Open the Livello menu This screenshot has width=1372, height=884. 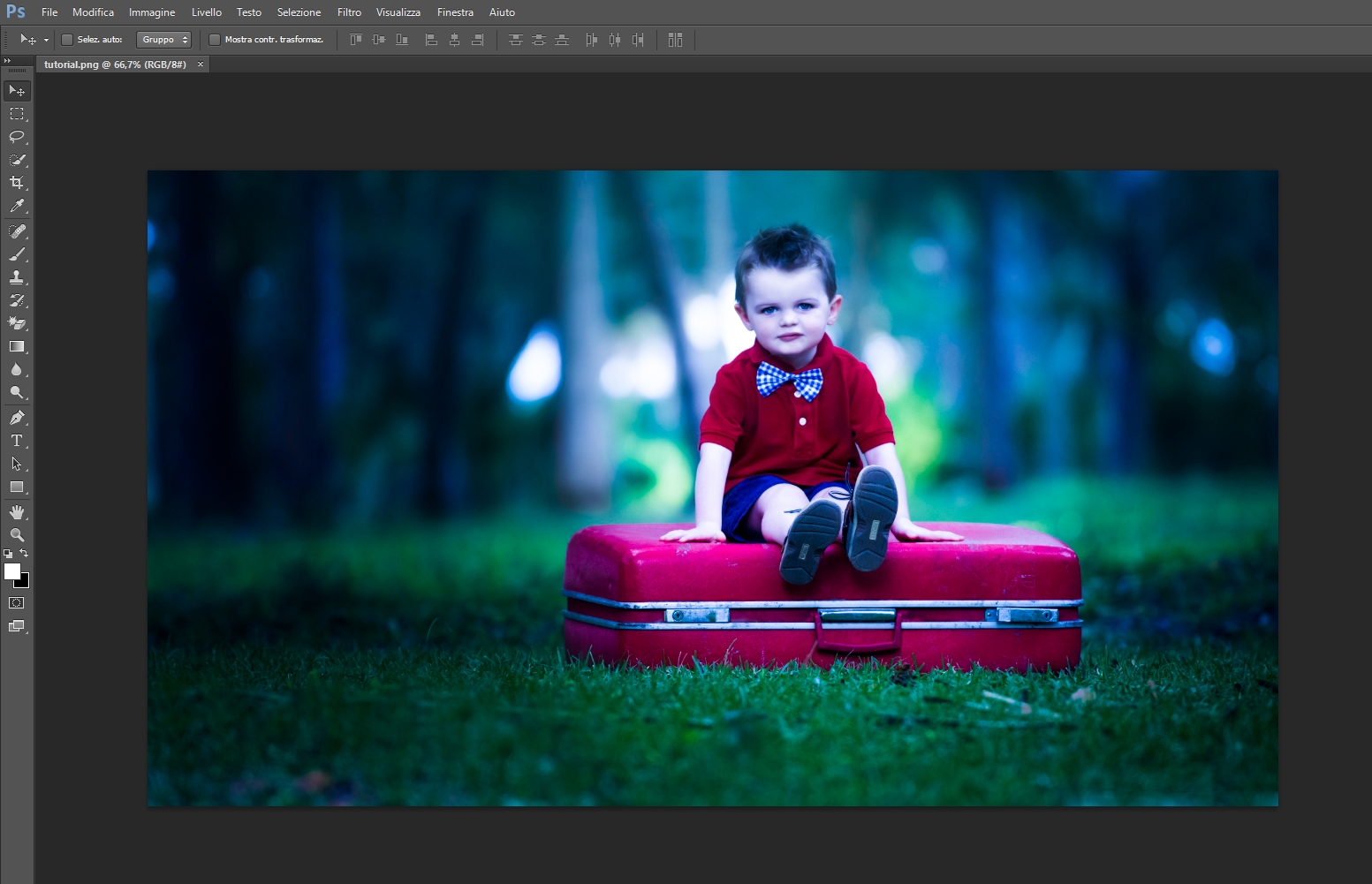207,12
